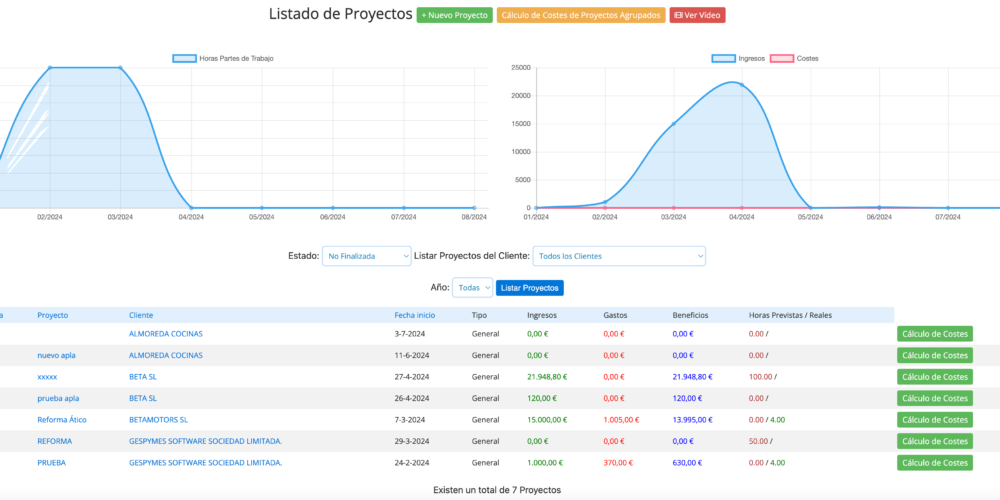The width and height of the screenshot is (1000, 500).
Task: Sort by Fecha inicio column header
Action: (414, 315)
